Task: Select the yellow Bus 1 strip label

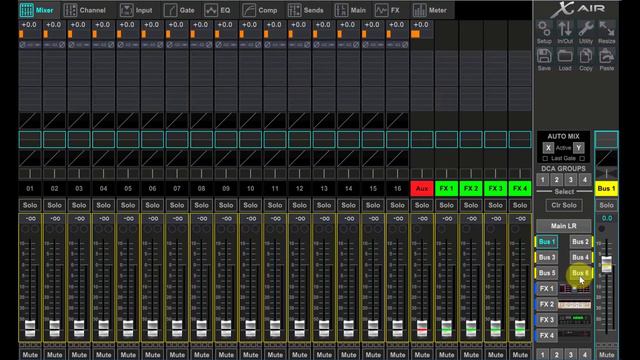Action: point(607,189)
